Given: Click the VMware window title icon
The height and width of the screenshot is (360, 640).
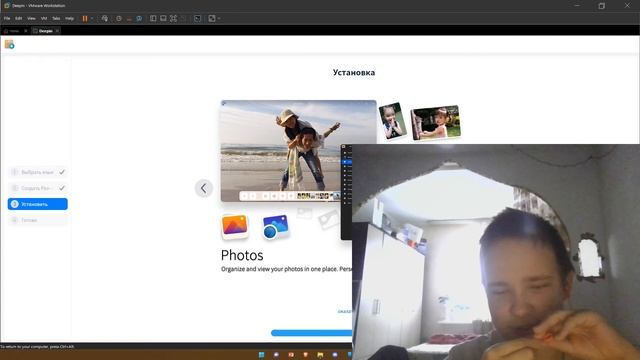Looking at the screenshot, I should pyautogui.click(x=7, y=6).
